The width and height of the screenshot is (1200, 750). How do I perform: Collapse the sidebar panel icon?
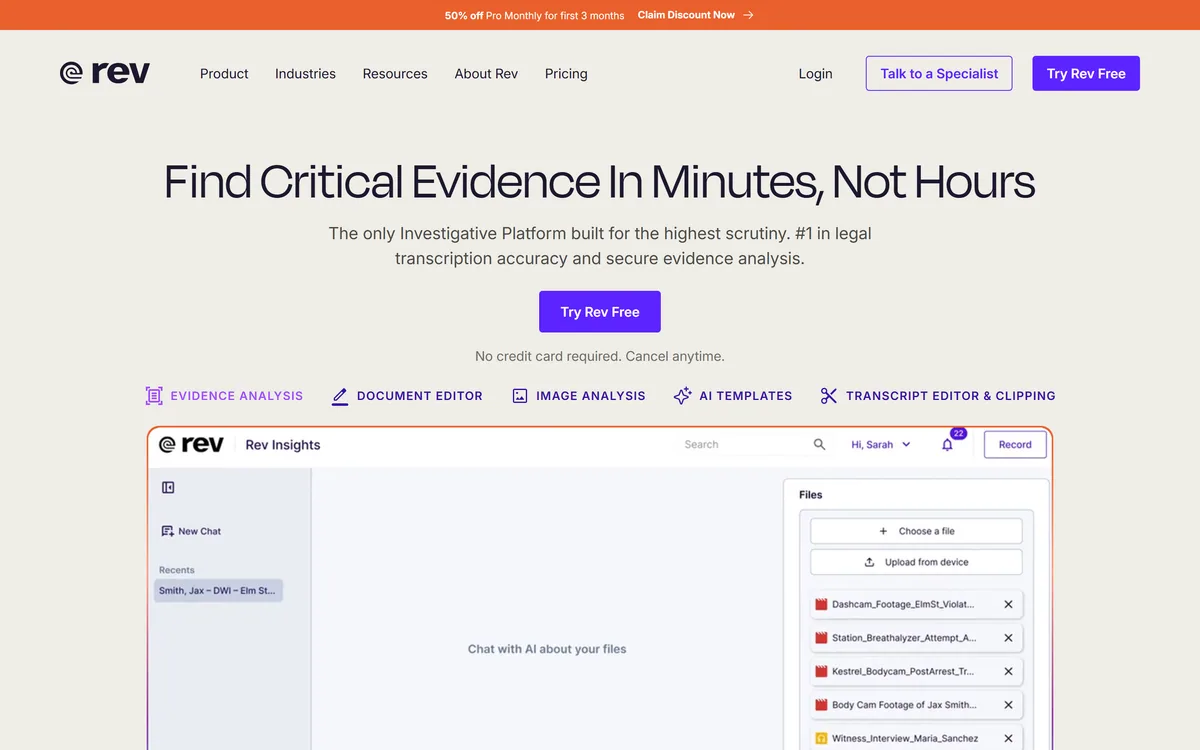pyautogui.click(x=168, y=487)
